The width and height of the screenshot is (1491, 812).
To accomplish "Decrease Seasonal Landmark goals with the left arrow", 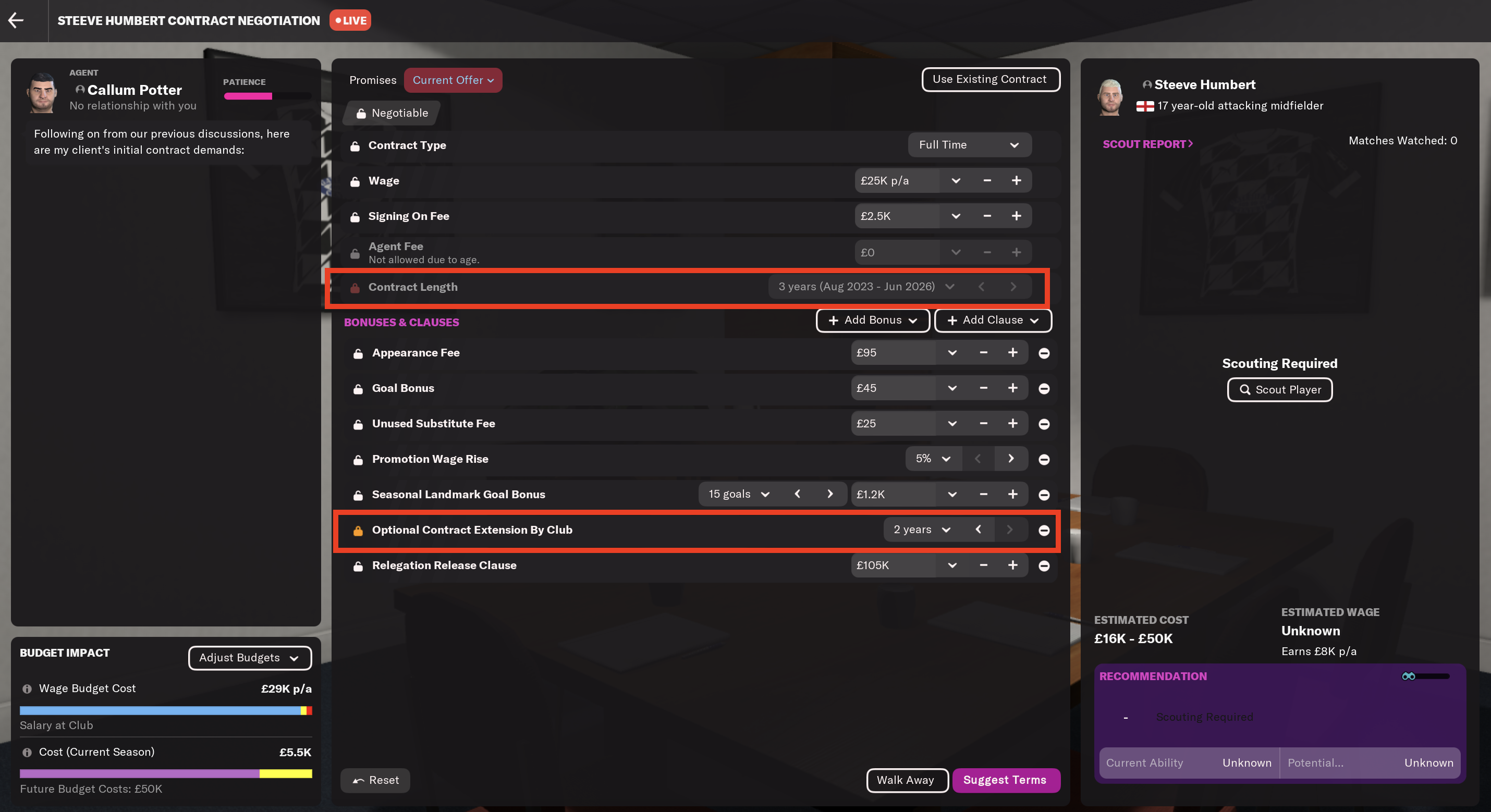I will tap(798, 494).
